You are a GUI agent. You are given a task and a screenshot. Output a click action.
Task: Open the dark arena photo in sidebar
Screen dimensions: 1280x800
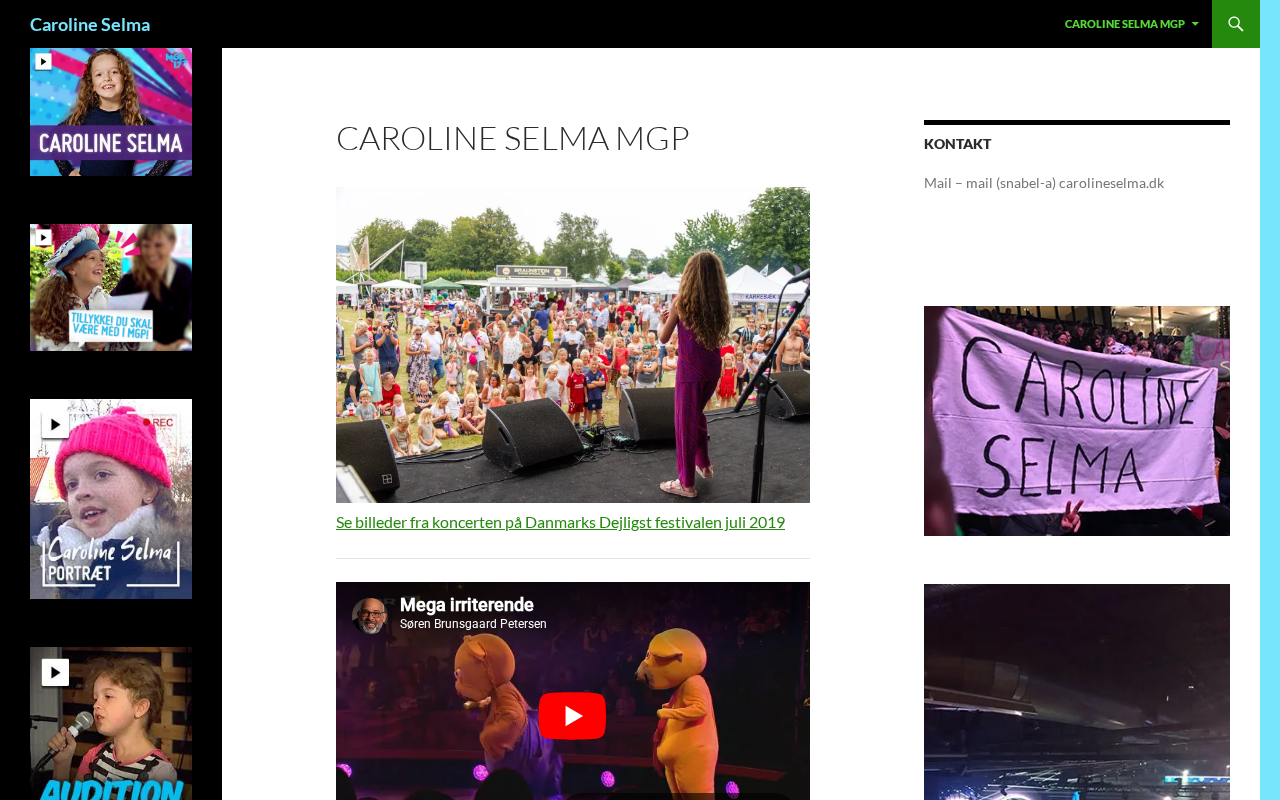pos(1077,692)
